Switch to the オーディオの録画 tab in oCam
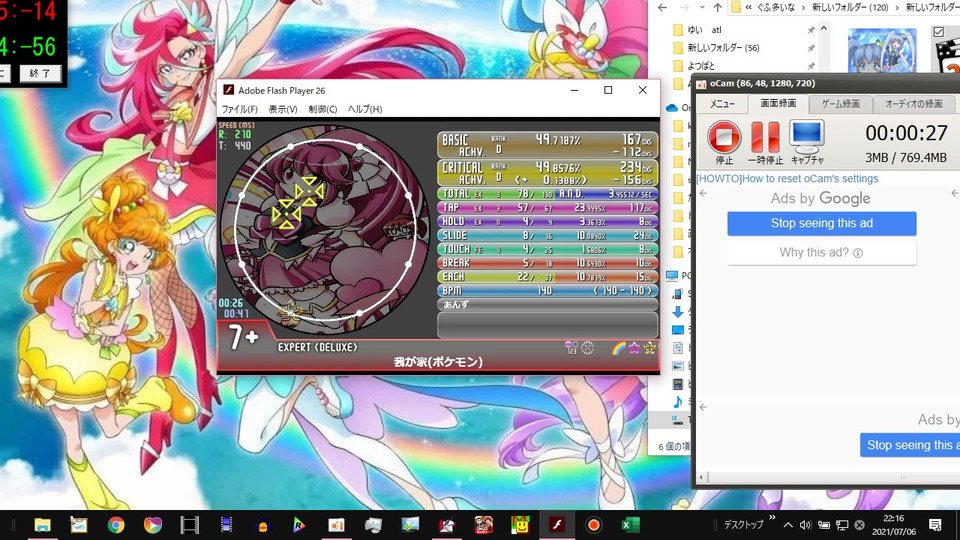This screenshot has height=540, width=960. (x=913, y=104)
